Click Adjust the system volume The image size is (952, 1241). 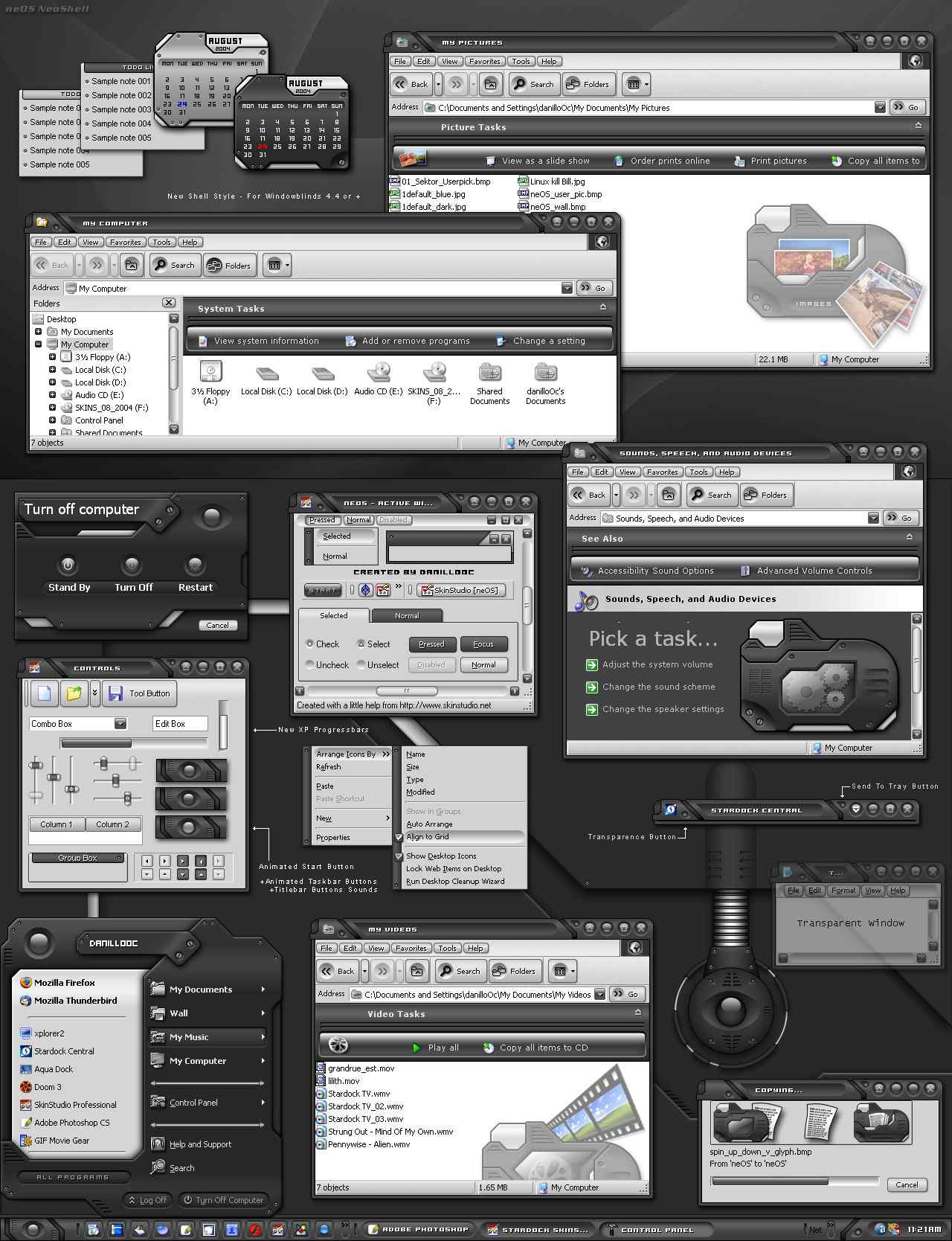point(649,664)
